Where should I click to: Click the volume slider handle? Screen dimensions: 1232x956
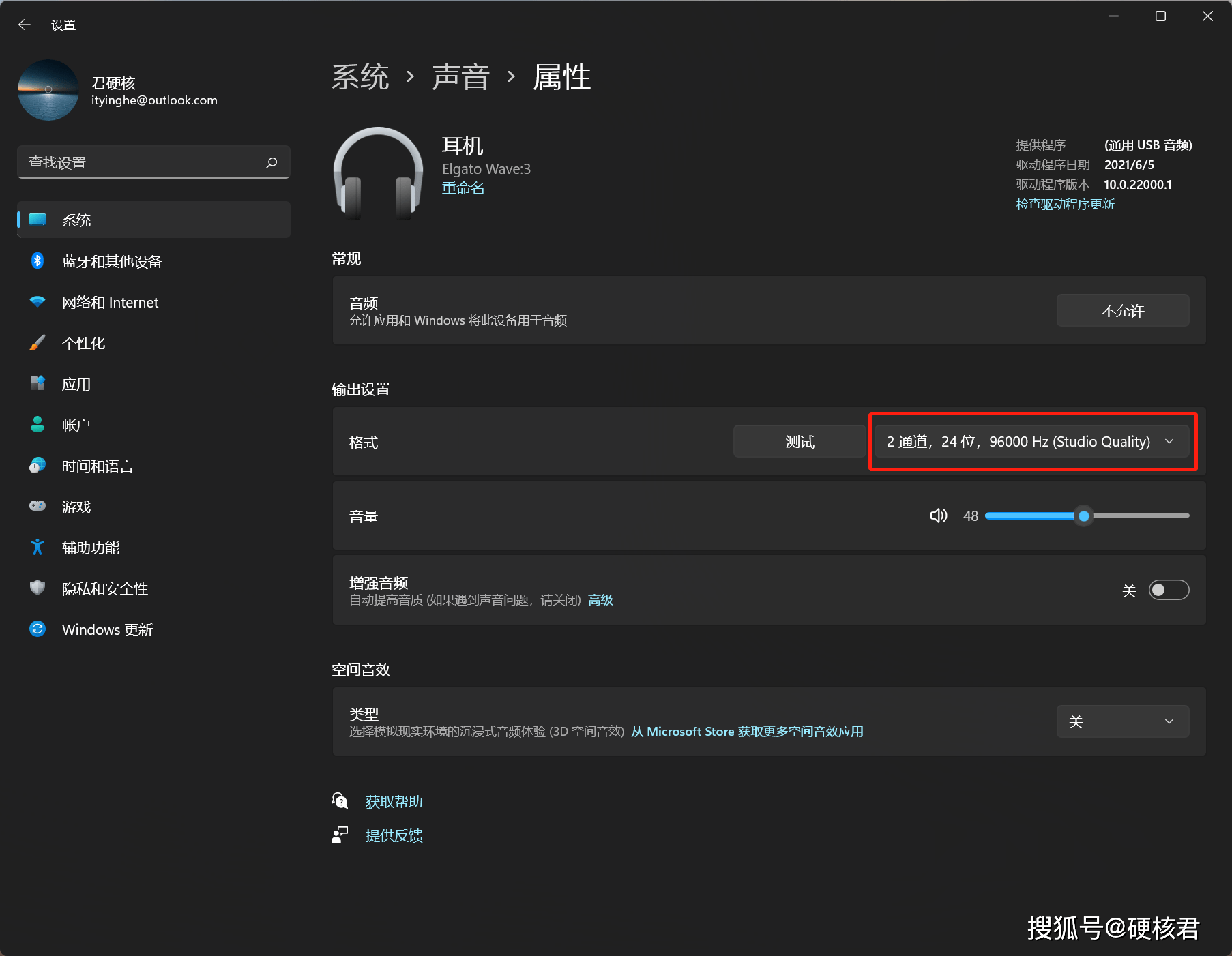[1083, 516]
